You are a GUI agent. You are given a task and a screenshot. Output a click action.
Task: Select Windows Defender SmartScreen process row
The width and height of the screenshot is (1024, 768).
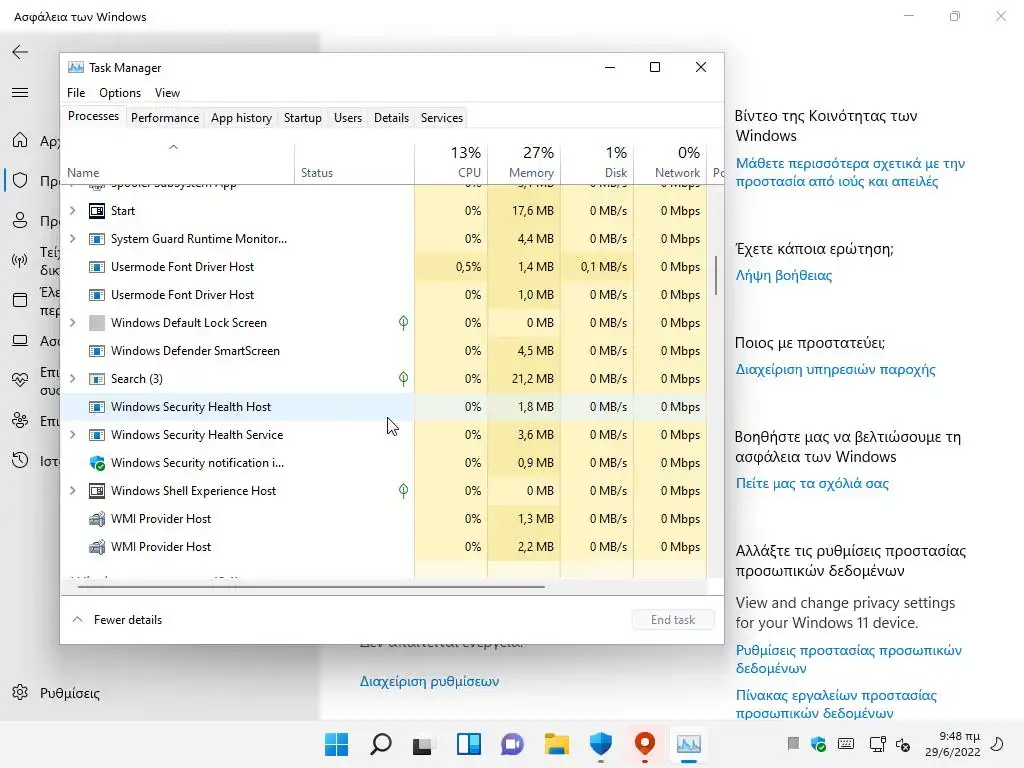[384, 351]
